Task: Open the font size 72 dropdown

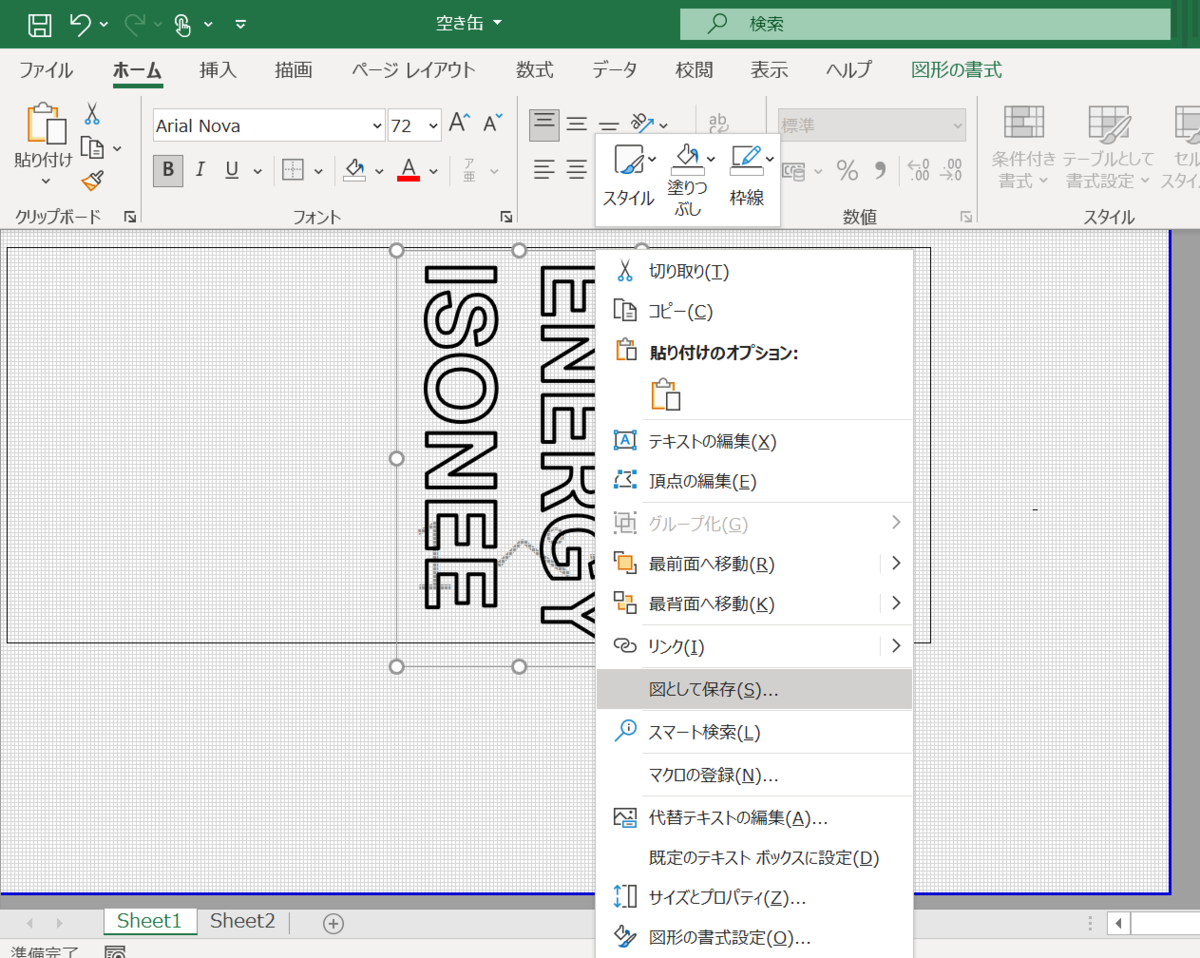Action: coord(433,126)
